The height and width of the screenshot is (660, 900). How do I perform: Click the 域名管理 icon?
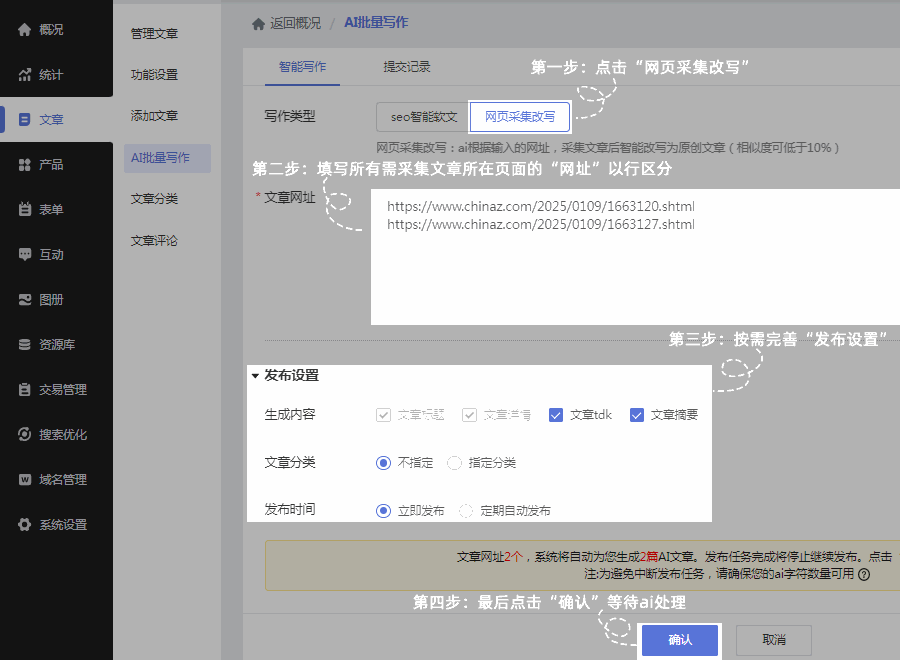(24, 480)
